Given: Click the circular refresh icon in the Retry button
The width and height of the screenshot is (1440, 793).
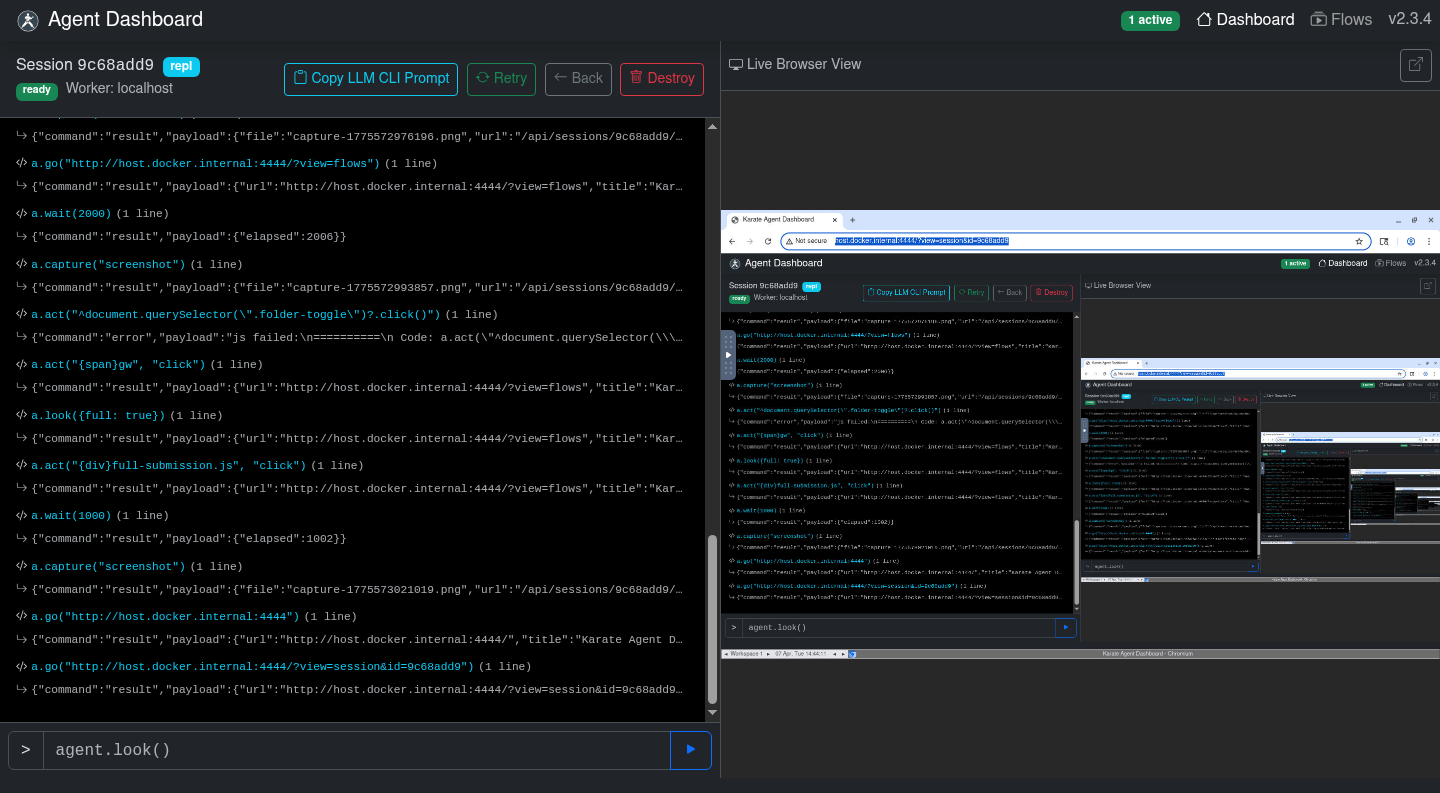Looking at the screenshot, I should click(x=480, y=78).
